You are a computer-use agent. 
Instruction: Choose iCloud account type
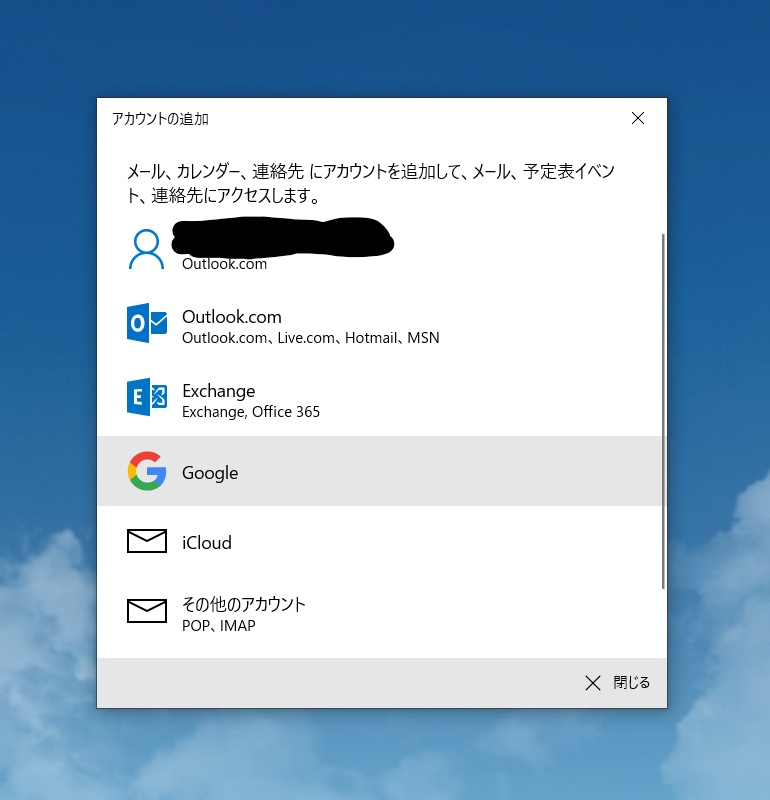tap(380, 541)
